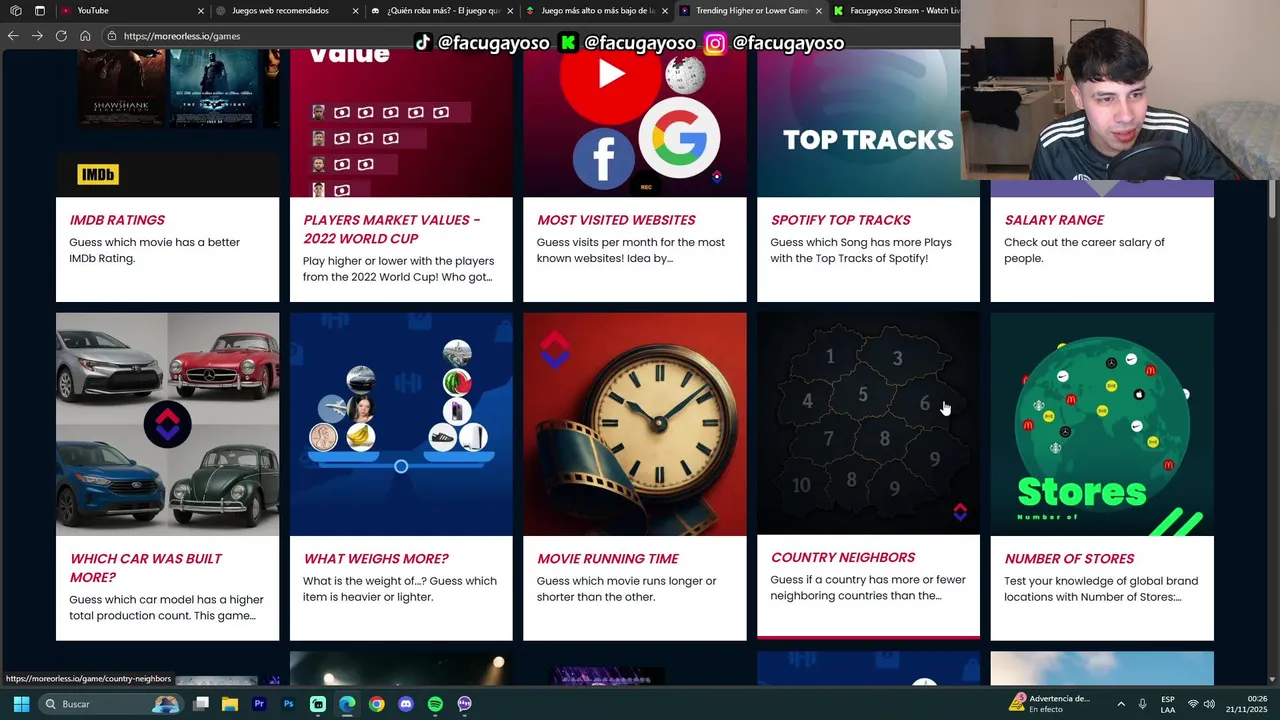Open the Movie Running Time game title
Viewport: 1280px width, 720px height.
(x=608, y=559)
